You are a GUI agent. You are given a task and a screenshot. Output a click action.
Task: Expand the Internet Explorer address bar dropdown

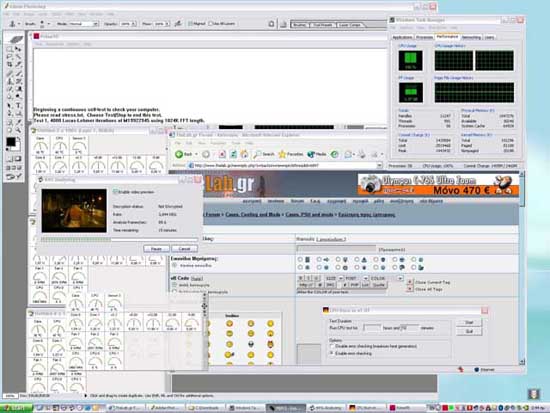tap(380, 165)
